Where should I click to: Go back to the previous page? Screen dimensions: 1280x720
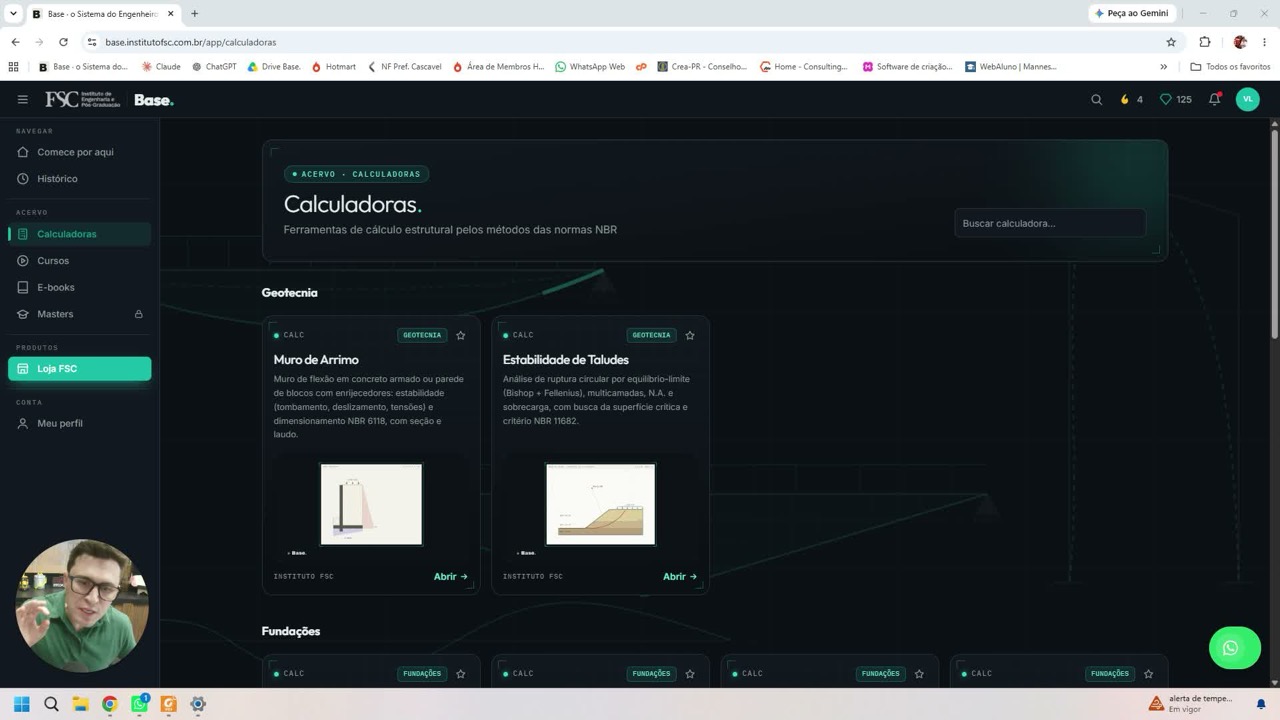(15, 42)
